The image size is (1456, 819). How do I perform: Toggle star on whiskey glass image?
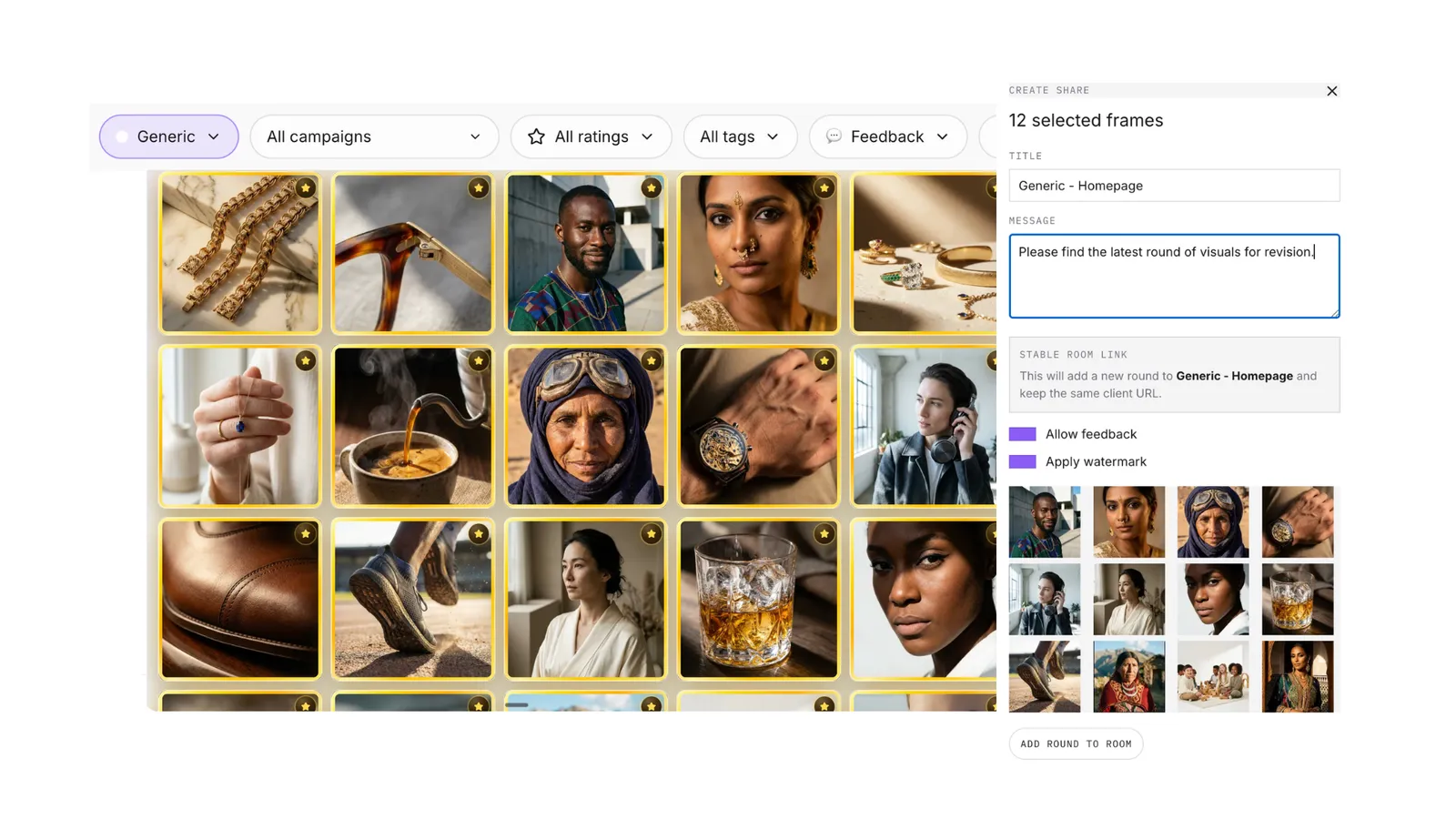click(824, 533)
